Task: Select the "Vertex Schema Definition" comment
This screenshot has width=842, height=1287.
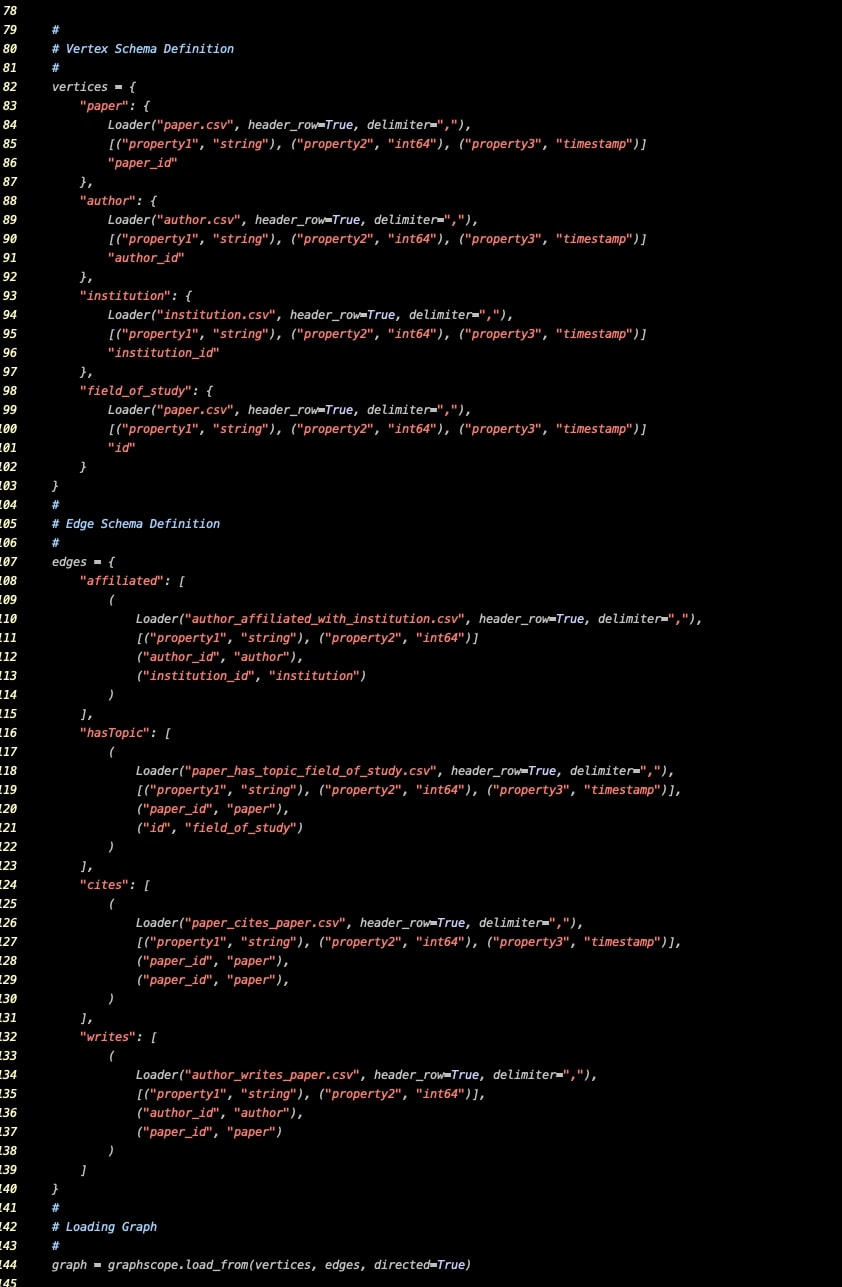Action: click(x=140, y=48)
